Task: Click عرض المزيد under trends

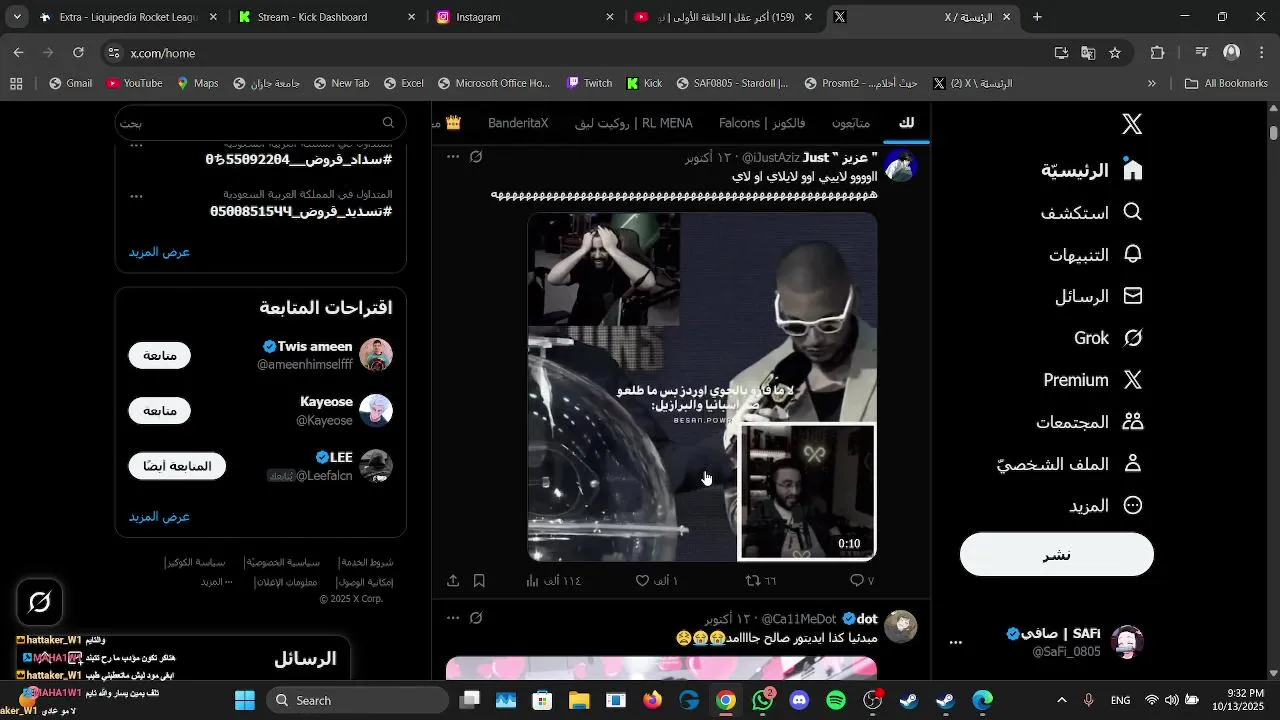Action: [x=159, y=252]
